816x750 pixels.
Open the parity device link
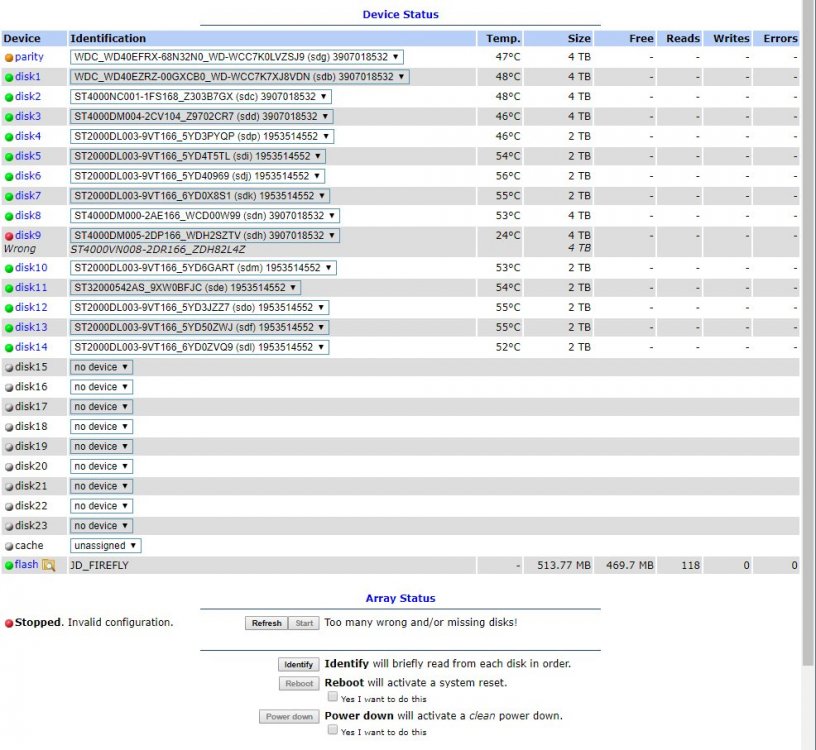coord(29,57)
